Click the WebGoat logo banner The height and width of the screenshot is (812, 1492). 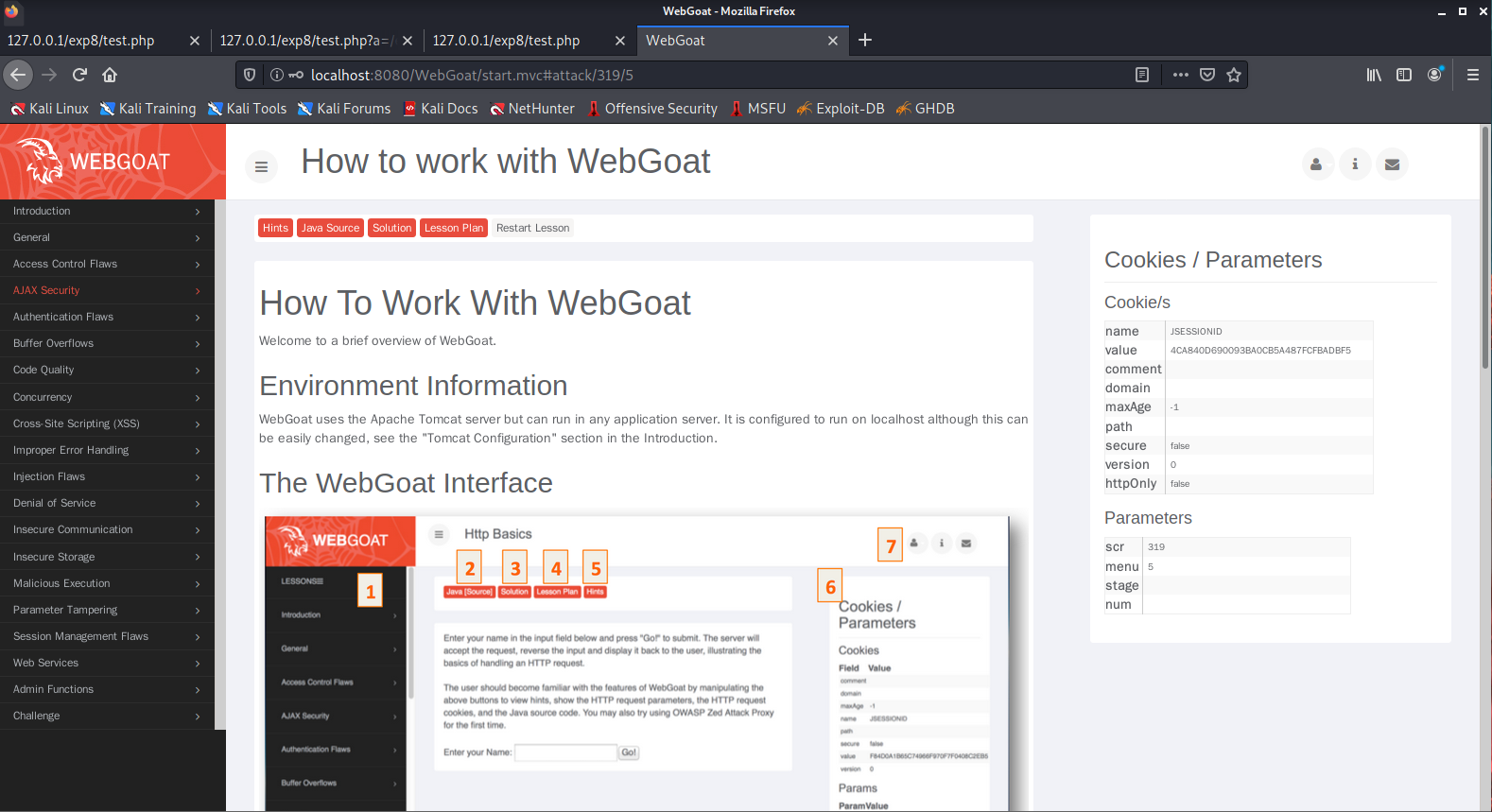(113, 162)
